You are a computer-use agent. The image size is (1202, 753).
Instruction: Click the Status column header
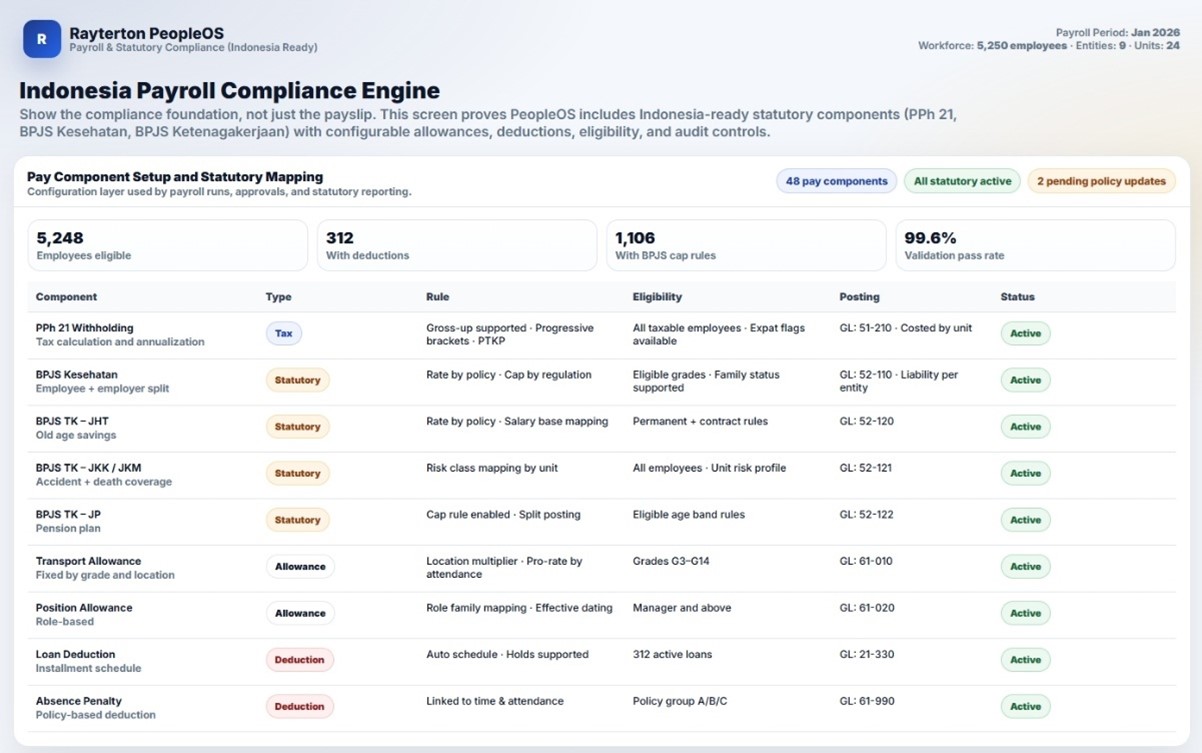tap(1017, 297)
